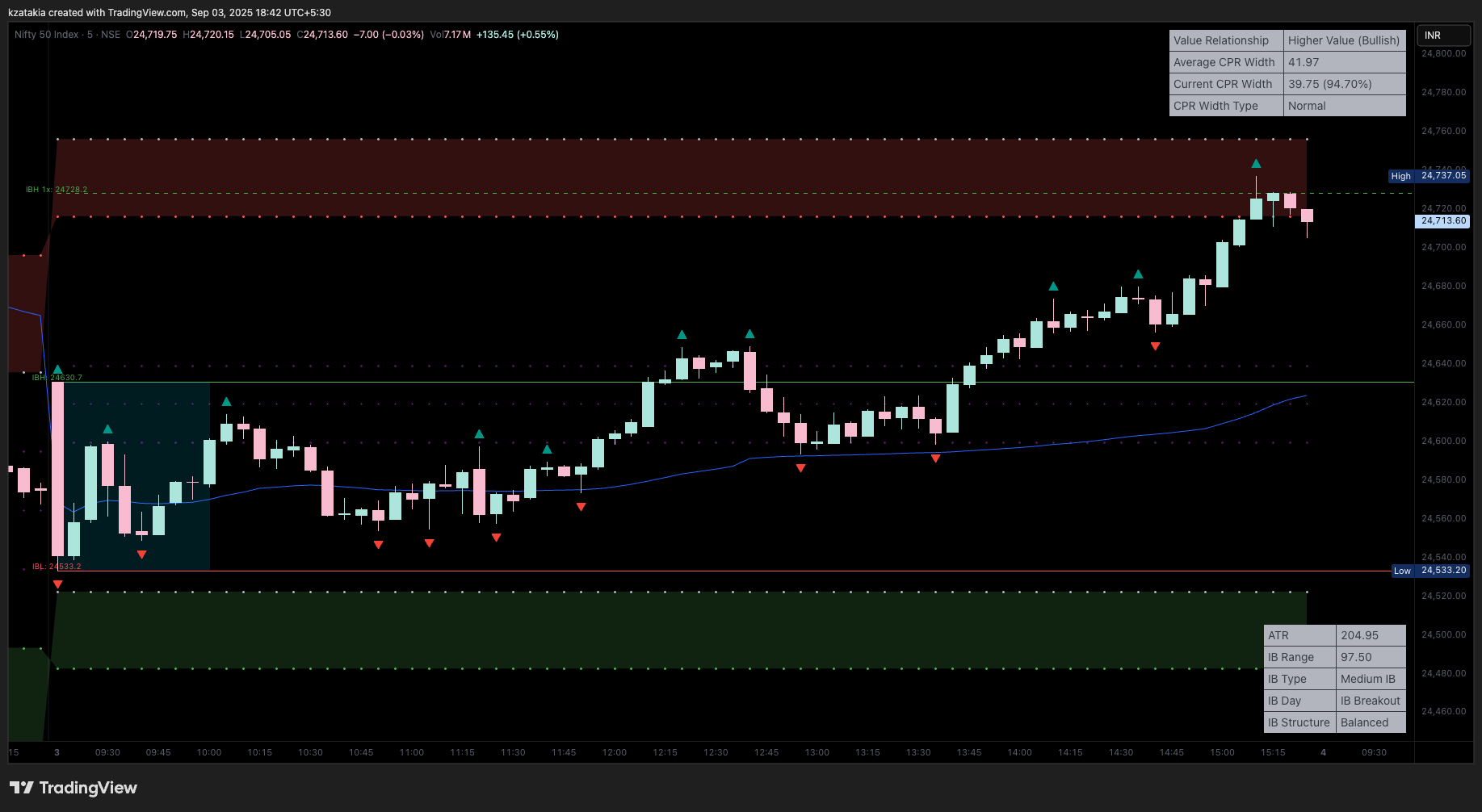Click the IB Type label cell
Screen dimensions: 1482x812
[x=1299, y=679]
